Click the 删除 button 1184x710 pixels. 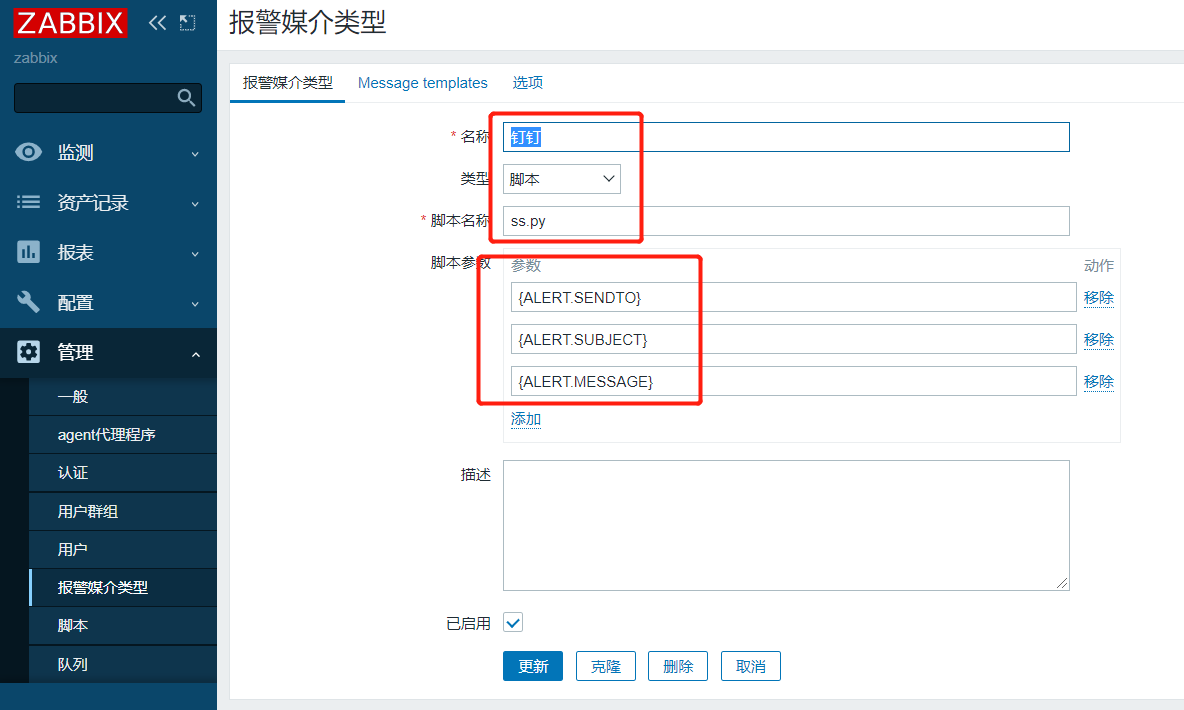(678, 666)
